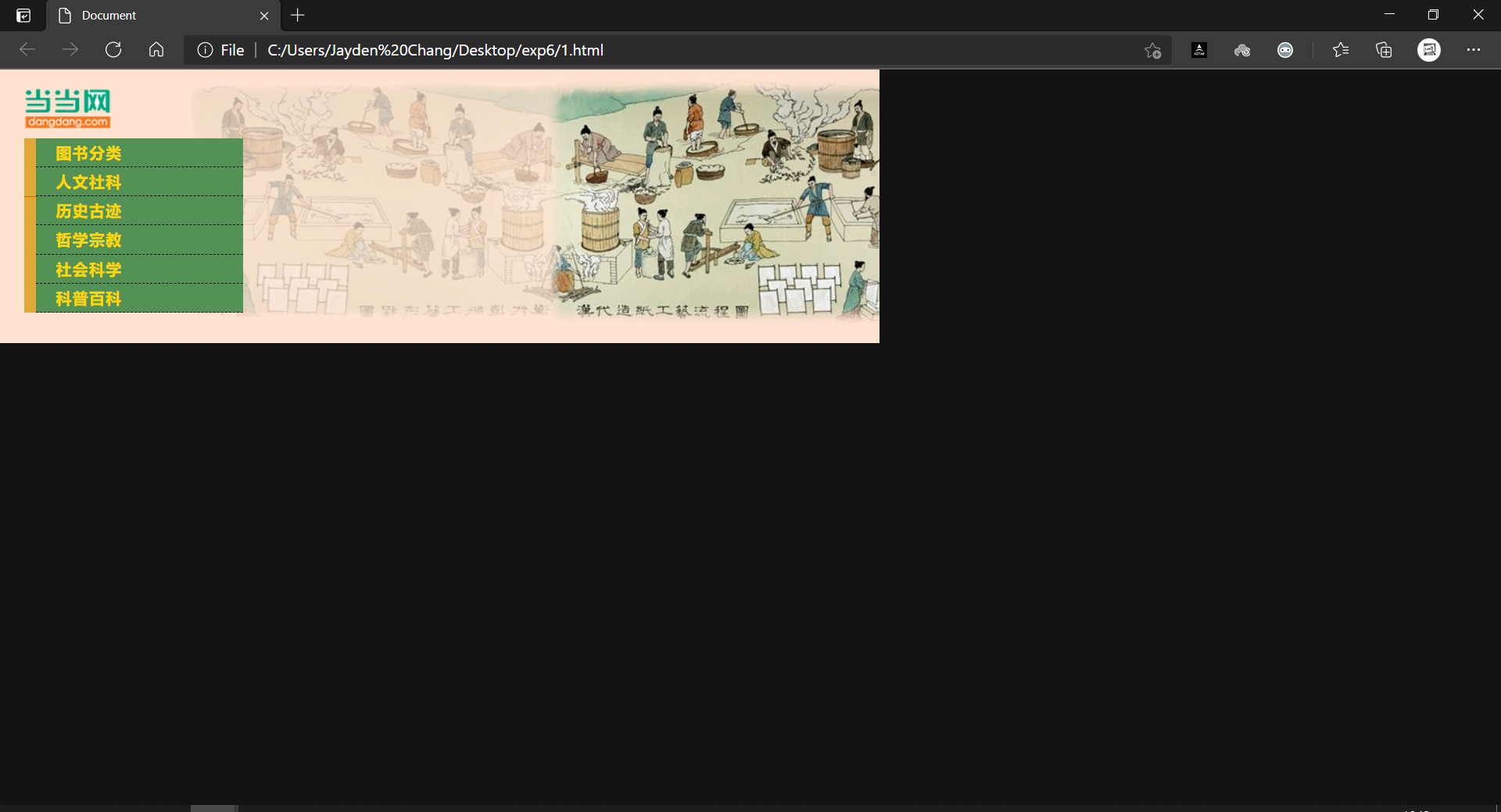
Task: Close the Document tab
Action: [x=264, y=16]
